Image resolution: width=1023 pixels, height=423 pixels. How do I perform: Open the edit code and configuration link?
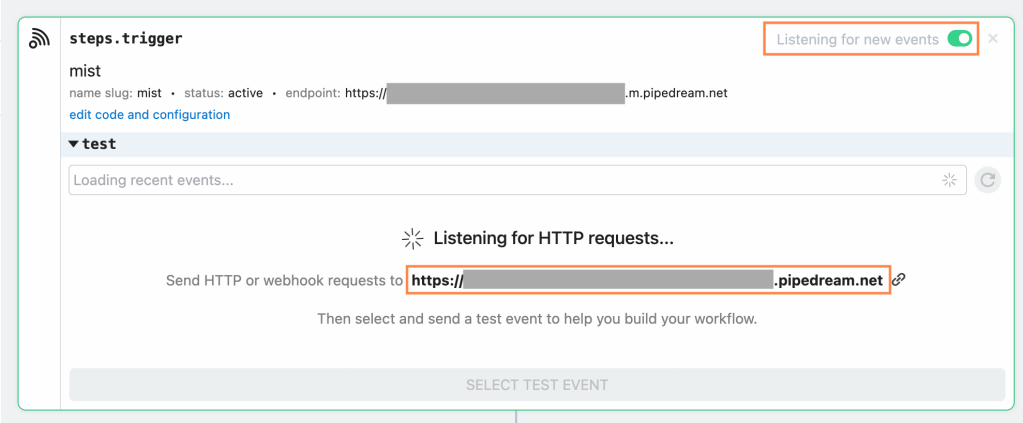pos(149,115)
